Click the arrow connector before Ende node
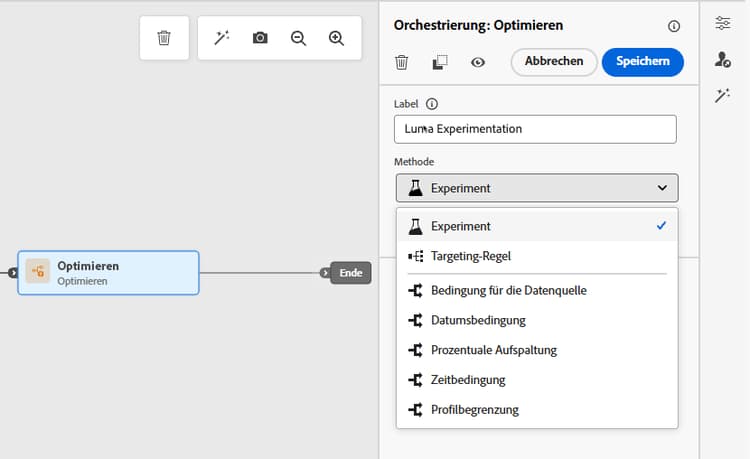Screen dimensions: 750x459 325,273
